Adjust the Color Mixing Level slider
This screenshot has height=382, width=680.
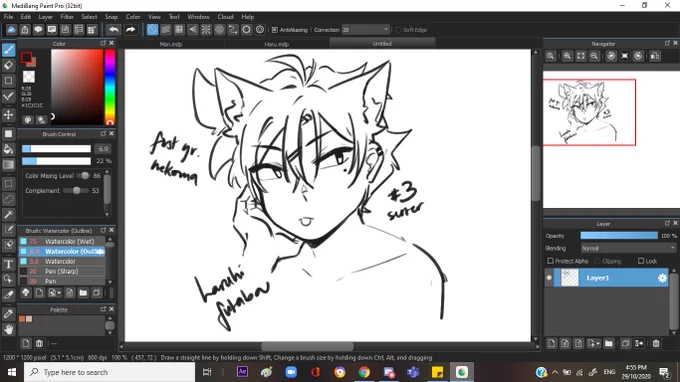tap(83, 176)
